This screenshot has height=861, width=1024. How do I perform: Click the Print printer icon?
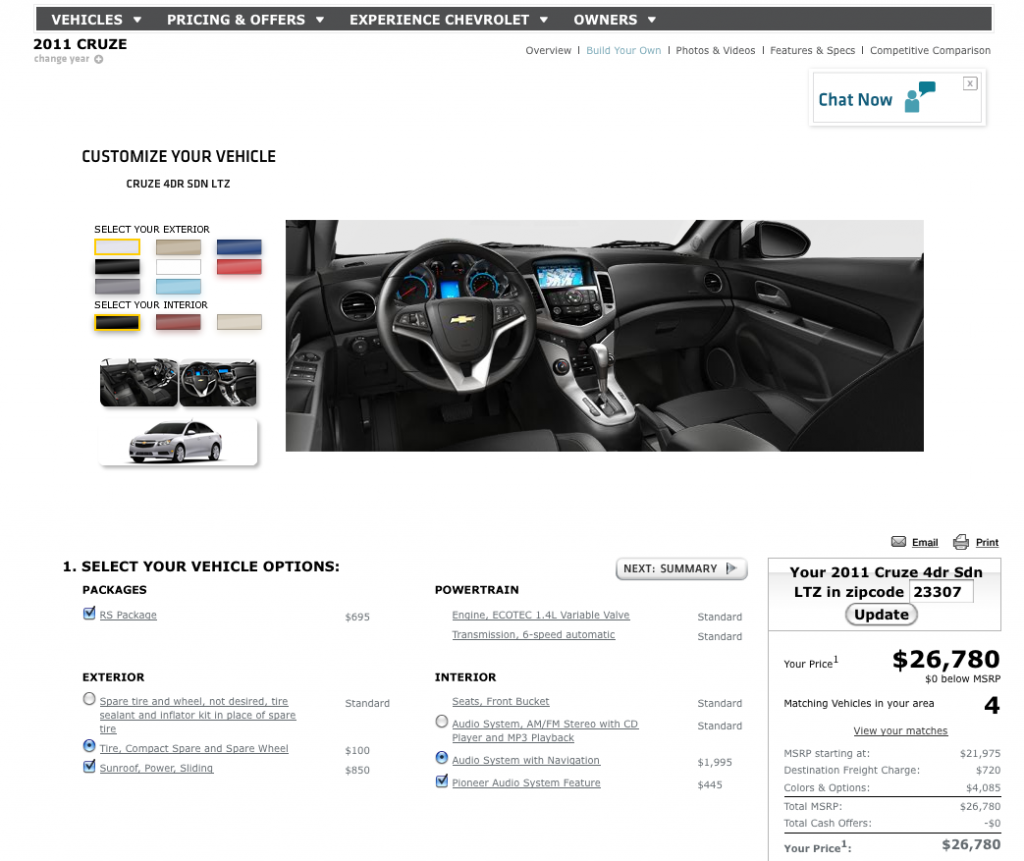(961, 542)
